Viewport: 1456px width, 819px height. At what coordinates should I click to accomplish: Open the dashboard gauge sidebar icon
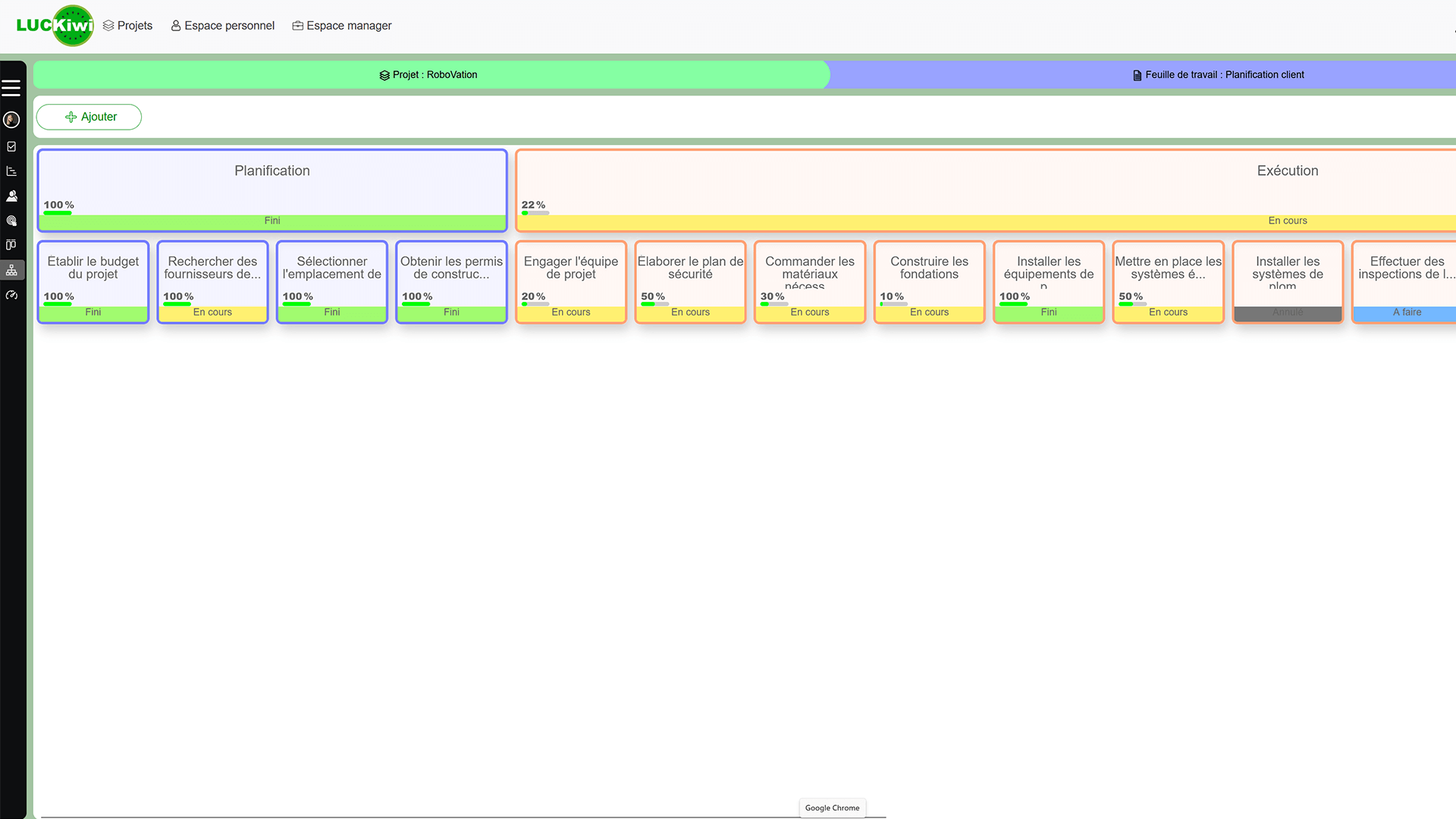pos(11,295)
